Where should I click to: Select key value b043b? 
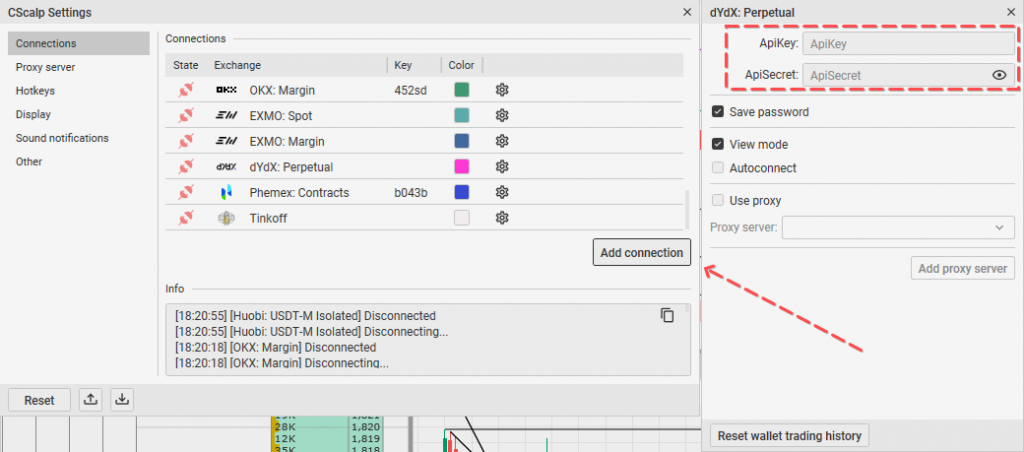click(x=411, y=193)
